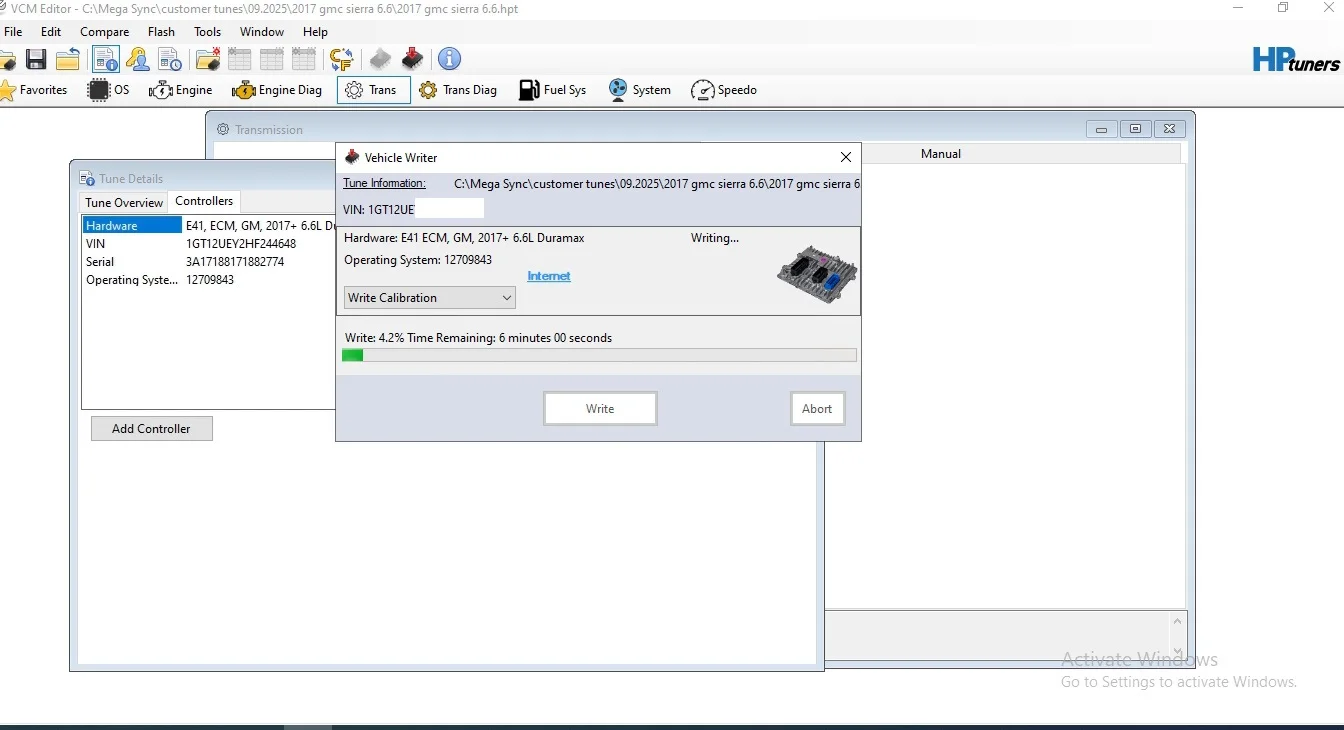Open Favorites star in navigation bar
Image resolution: width=1344 pixels, height=730 pixels.
point(34,90)
